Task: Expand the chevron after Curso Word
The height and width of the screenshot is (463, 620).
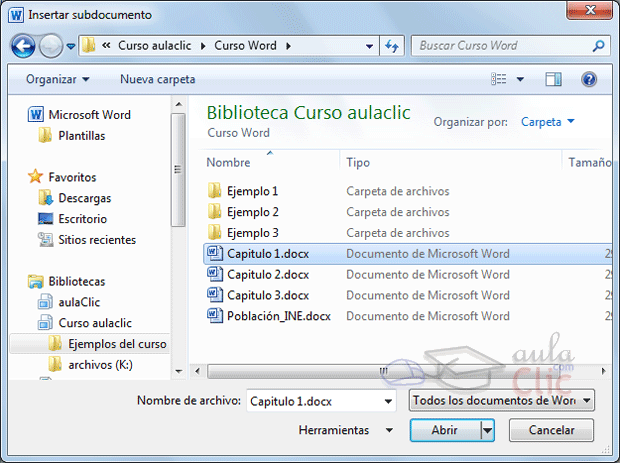Action: pyautogui.click(x=289, y=46)
